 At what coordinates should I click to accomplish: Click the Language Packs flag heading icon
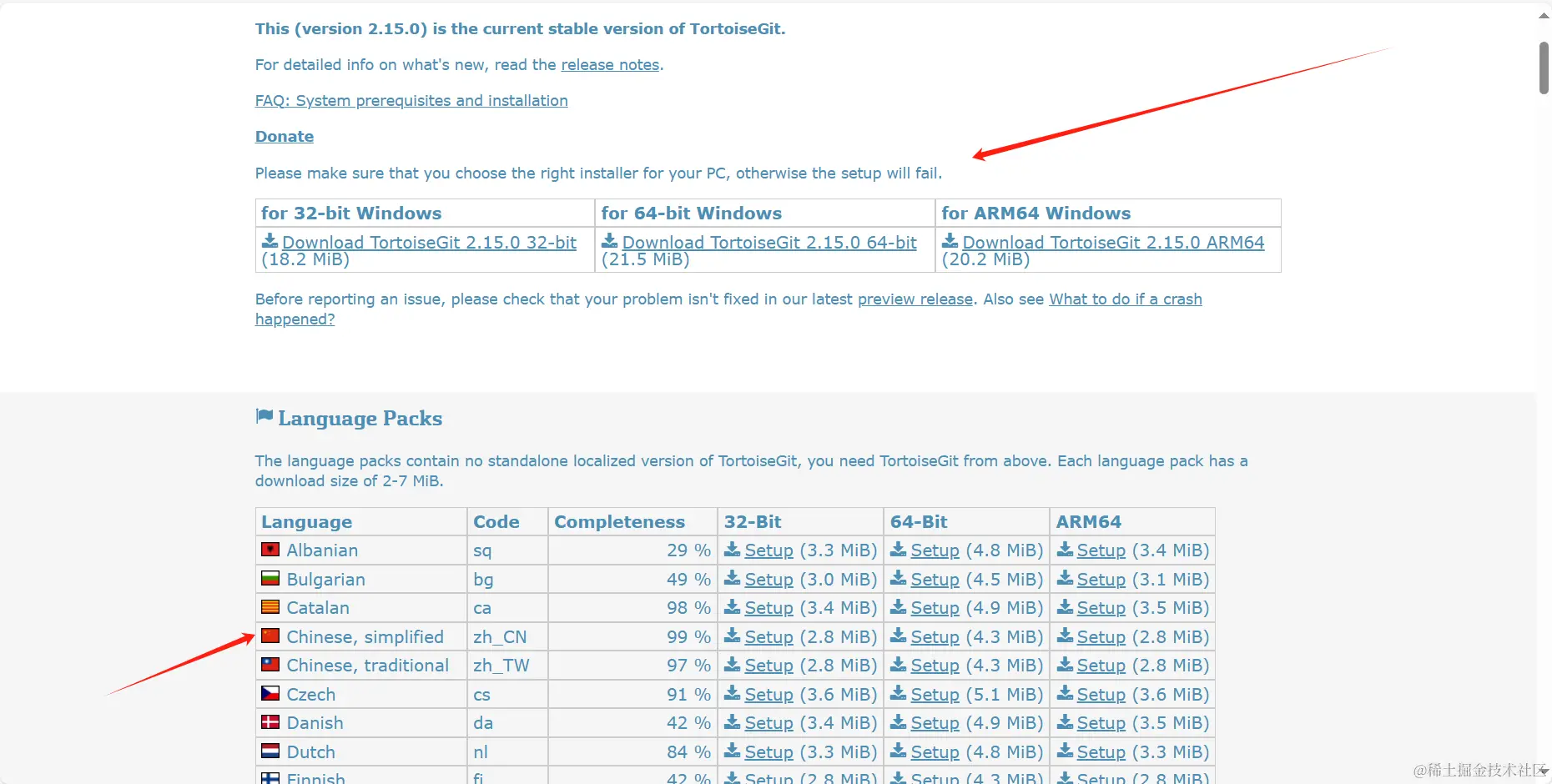[x=264, y=416]
